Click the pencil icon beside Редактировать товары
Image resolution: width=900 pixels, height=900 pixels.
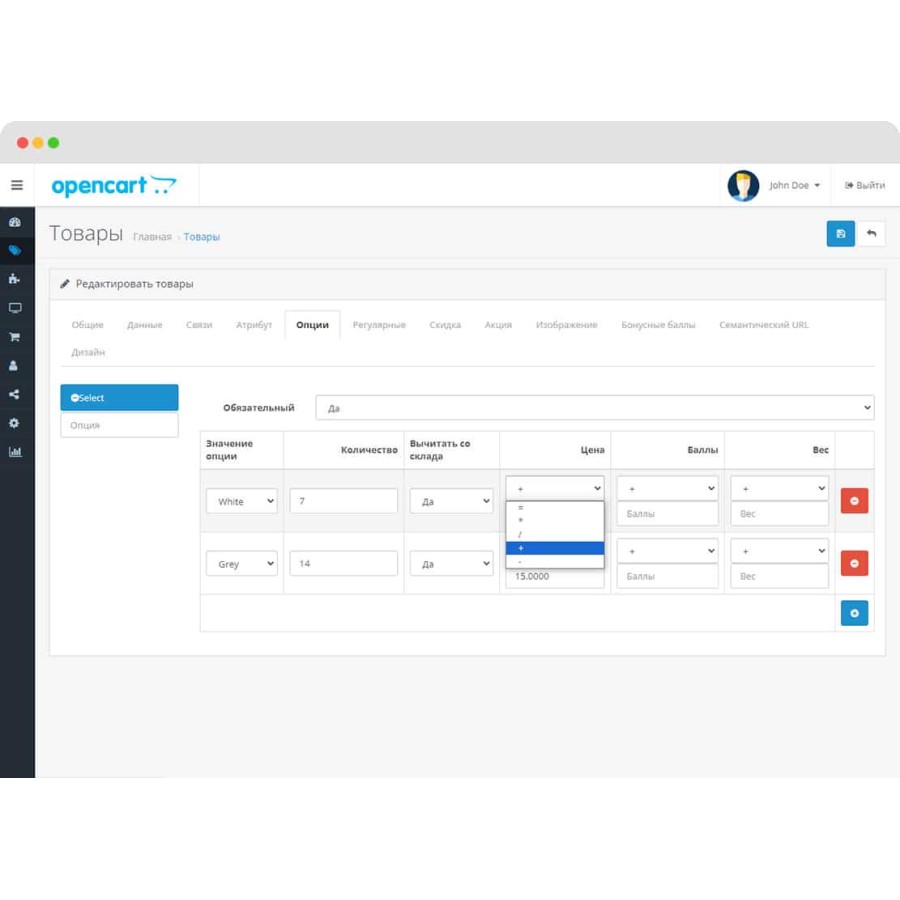65,284
